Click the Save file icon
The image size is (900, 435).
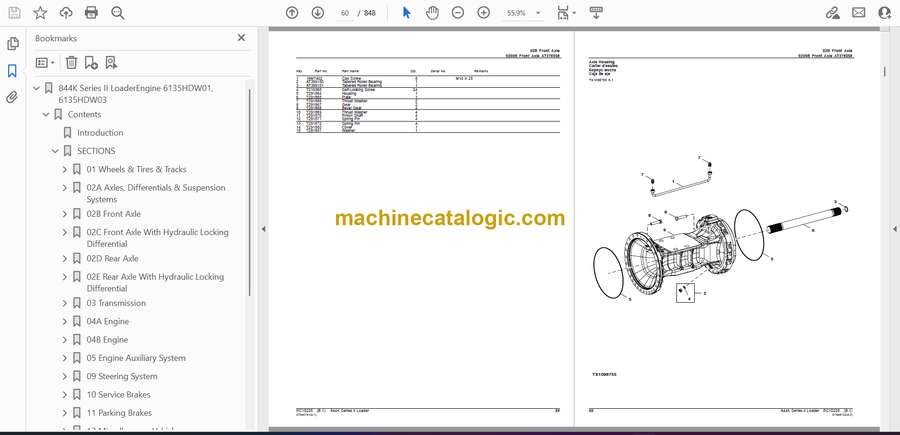(x=14, y=13)
